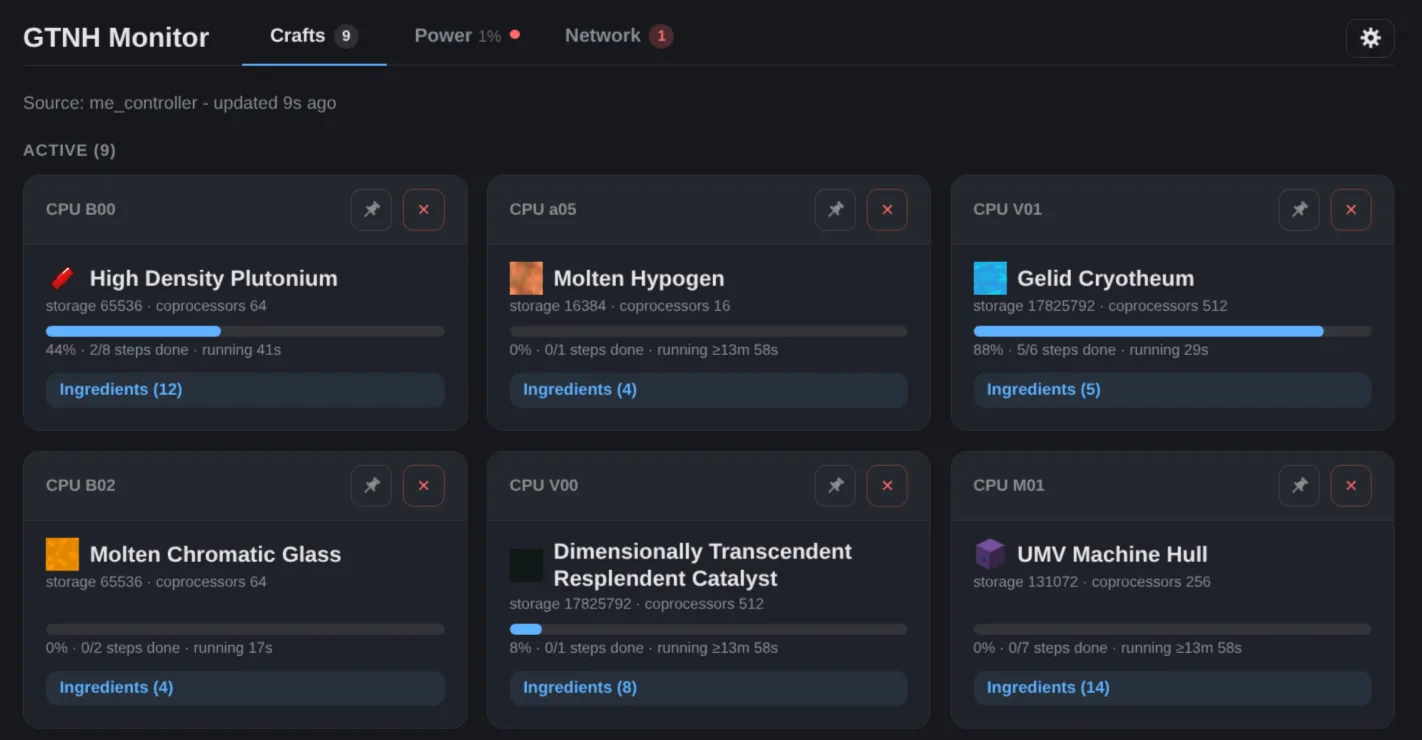
Task: Click the High Density Plutonium progress bar
Action: 245,331
